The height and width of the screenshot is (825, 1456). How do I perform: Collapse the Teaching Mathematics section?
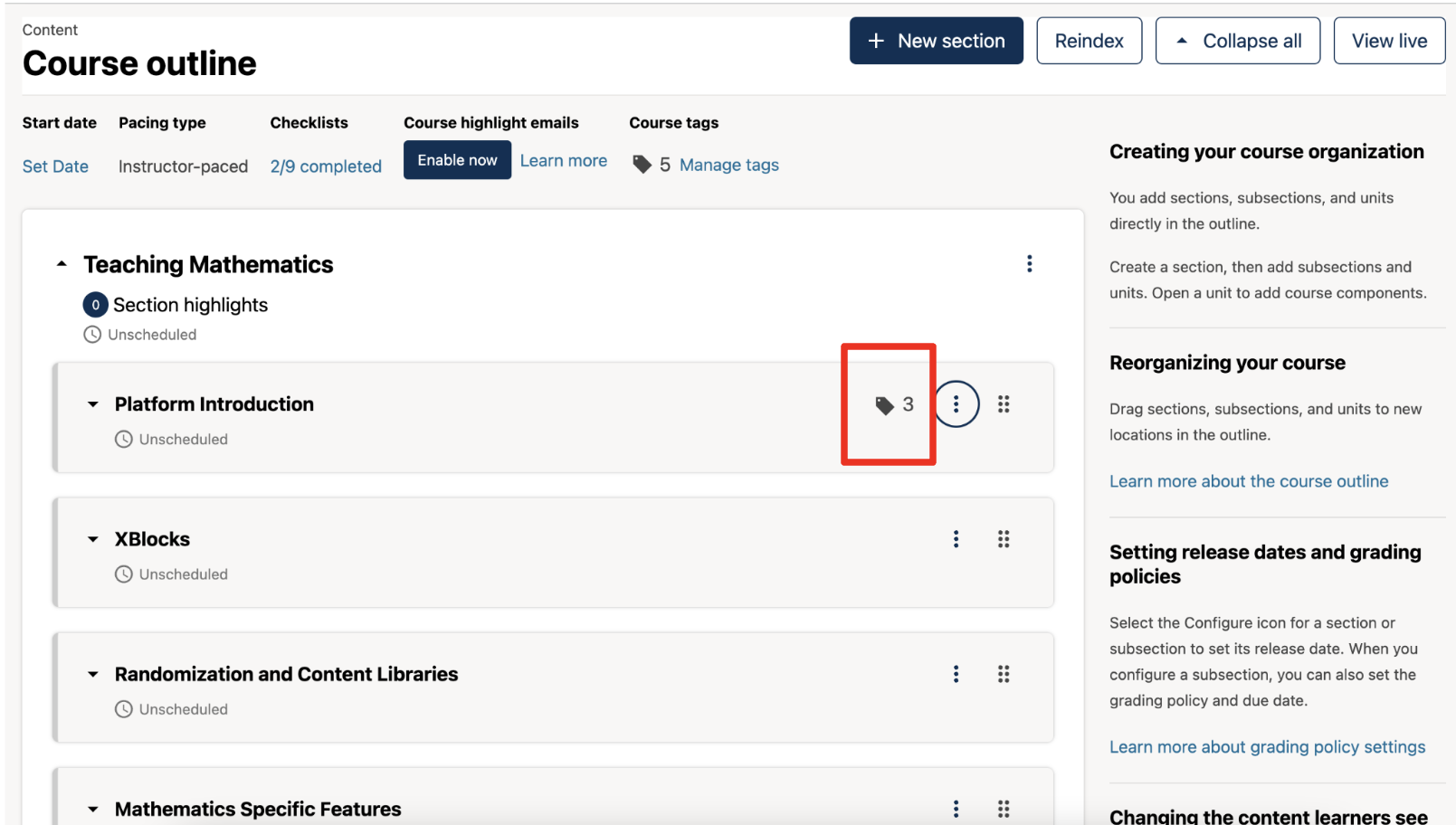pos(62,264)
